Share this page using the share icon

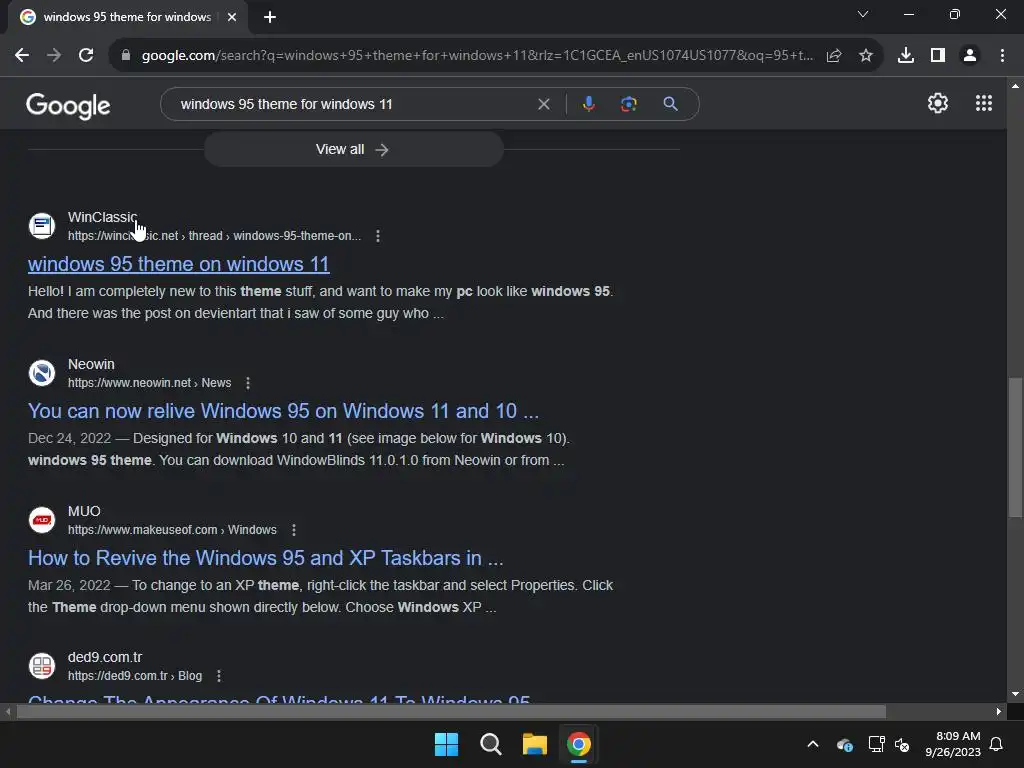tap(833, 56)
